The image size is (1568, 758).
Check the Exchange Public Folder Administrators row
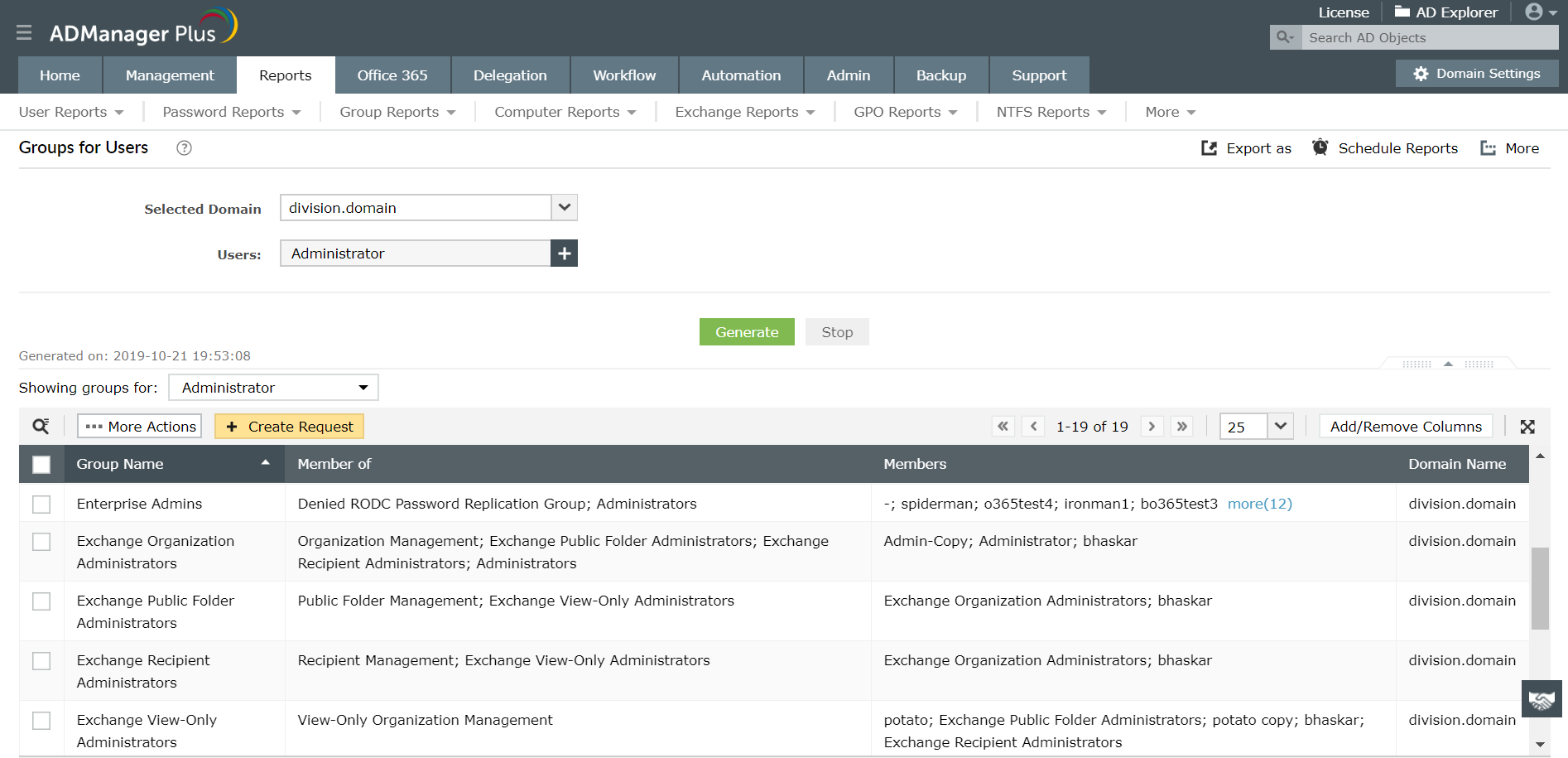tap(41, 601)
